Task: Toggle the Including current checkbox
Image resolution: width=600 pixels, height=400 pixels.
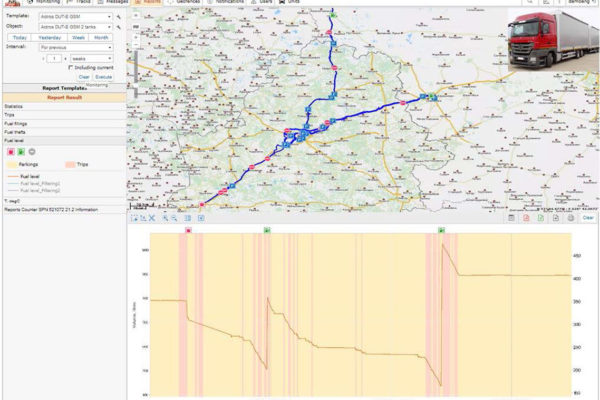Action: click(x=70, y=67)
